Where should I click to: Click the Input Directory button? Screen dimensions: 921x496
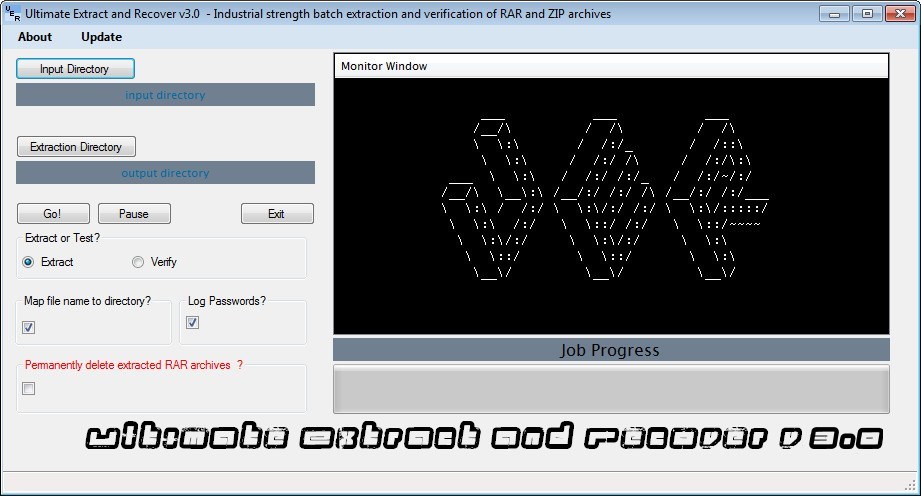75,69
